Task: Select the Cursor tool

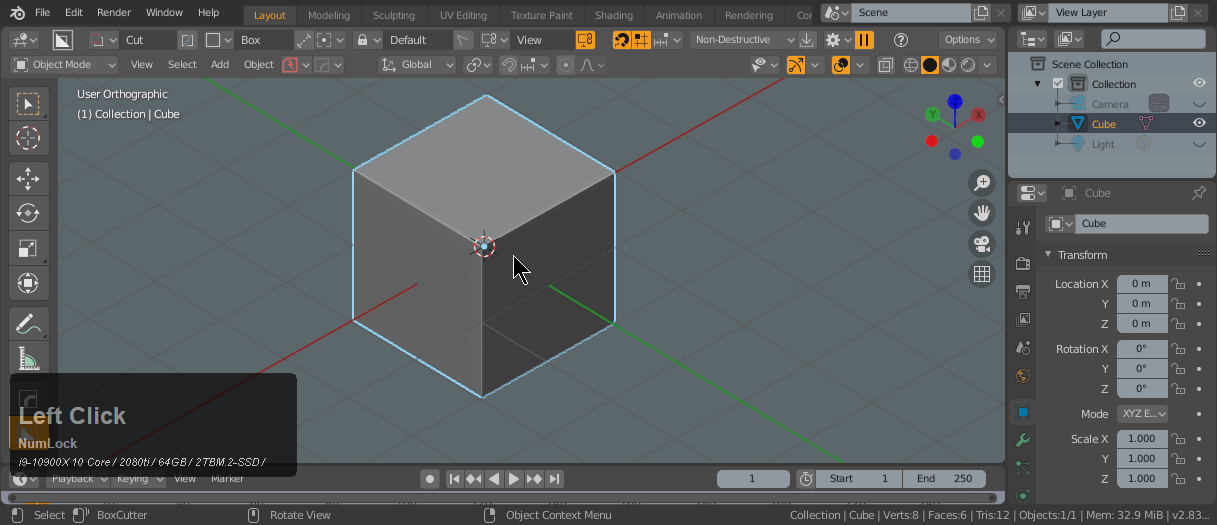Action: coord(28,138)
